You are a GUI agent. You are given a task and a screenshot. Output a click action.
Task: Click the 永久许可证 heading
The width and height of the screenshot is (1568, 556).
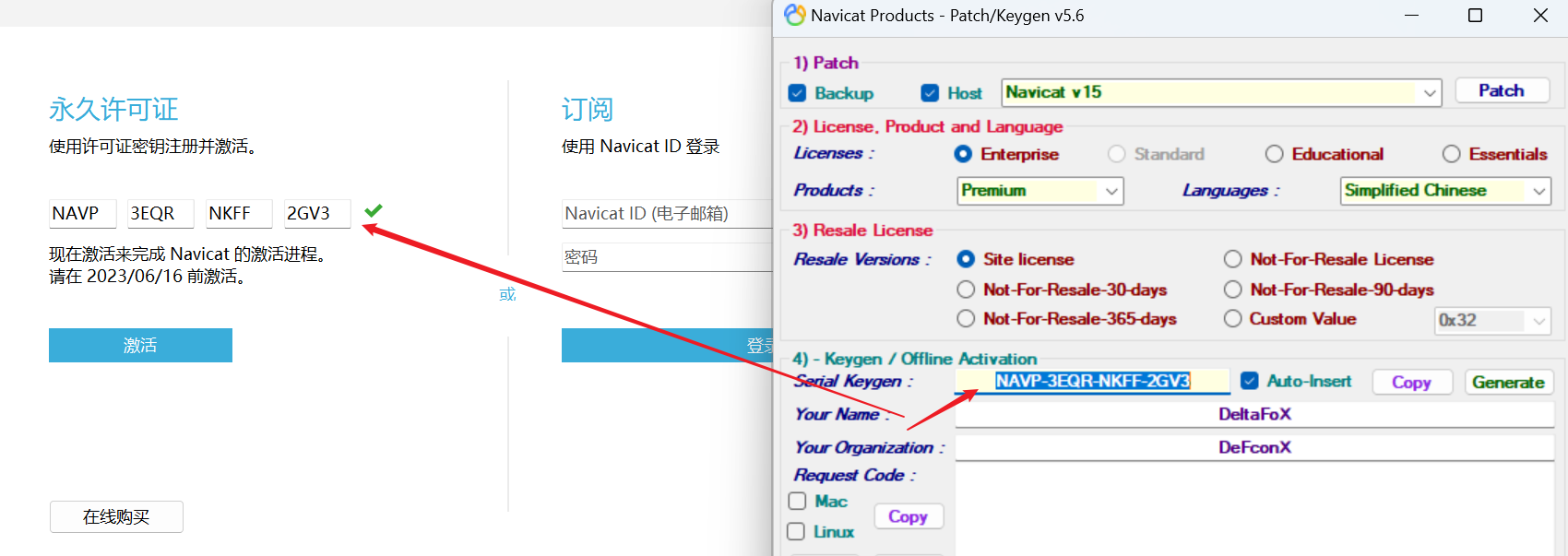click(x=113, y=110)
